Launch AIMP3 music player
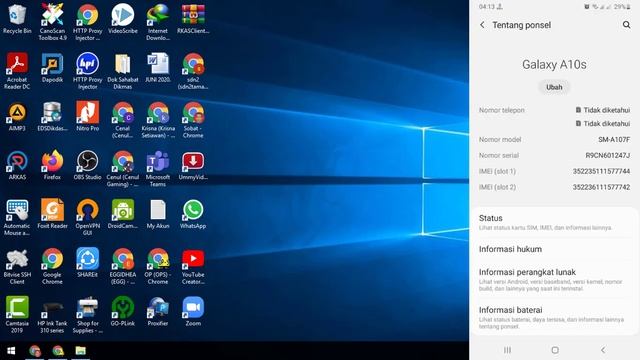This screenshot has height=360, width=640. 17,117
